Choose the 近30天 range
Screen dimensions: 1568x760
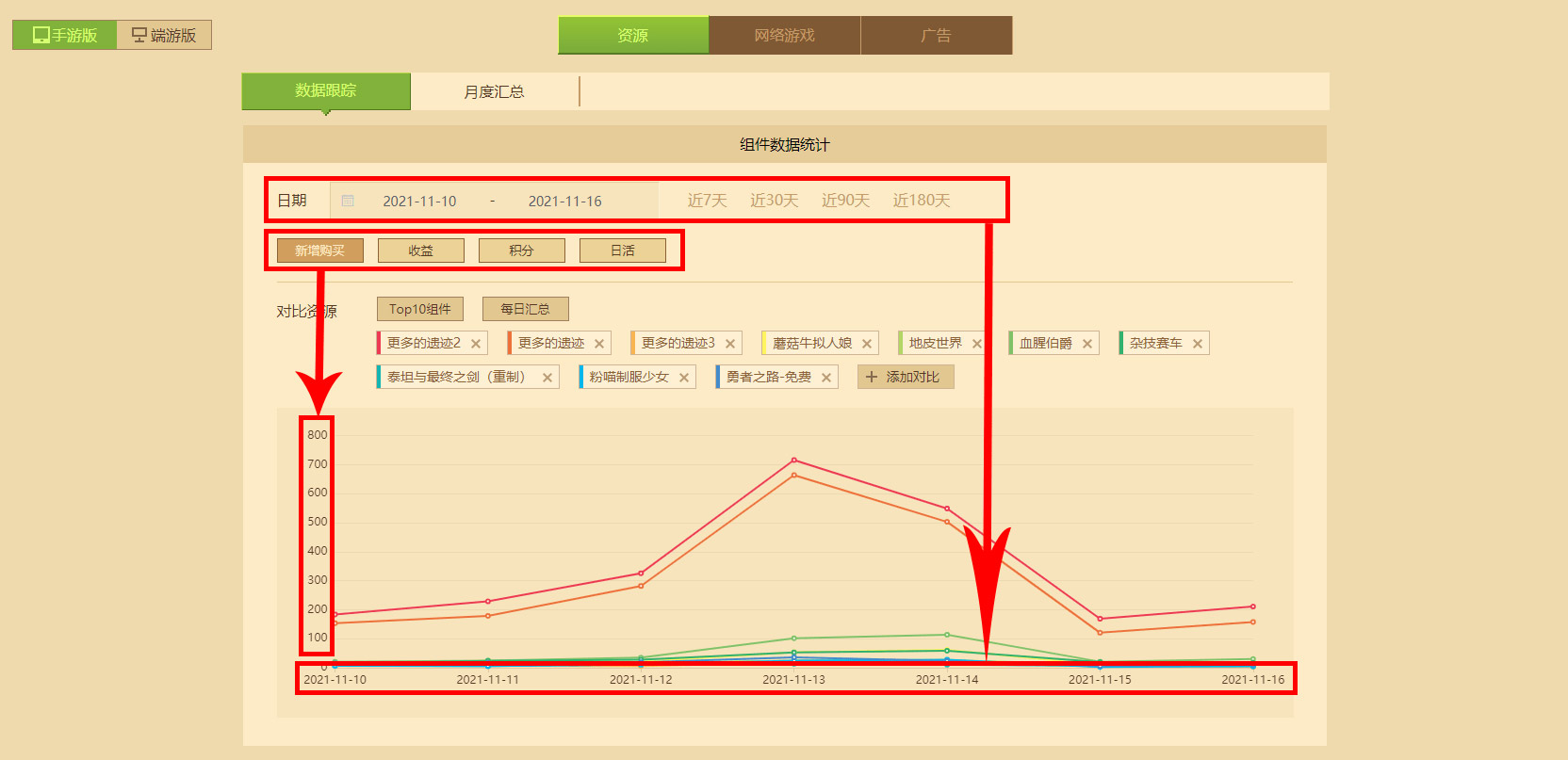(x=774, y=201)
